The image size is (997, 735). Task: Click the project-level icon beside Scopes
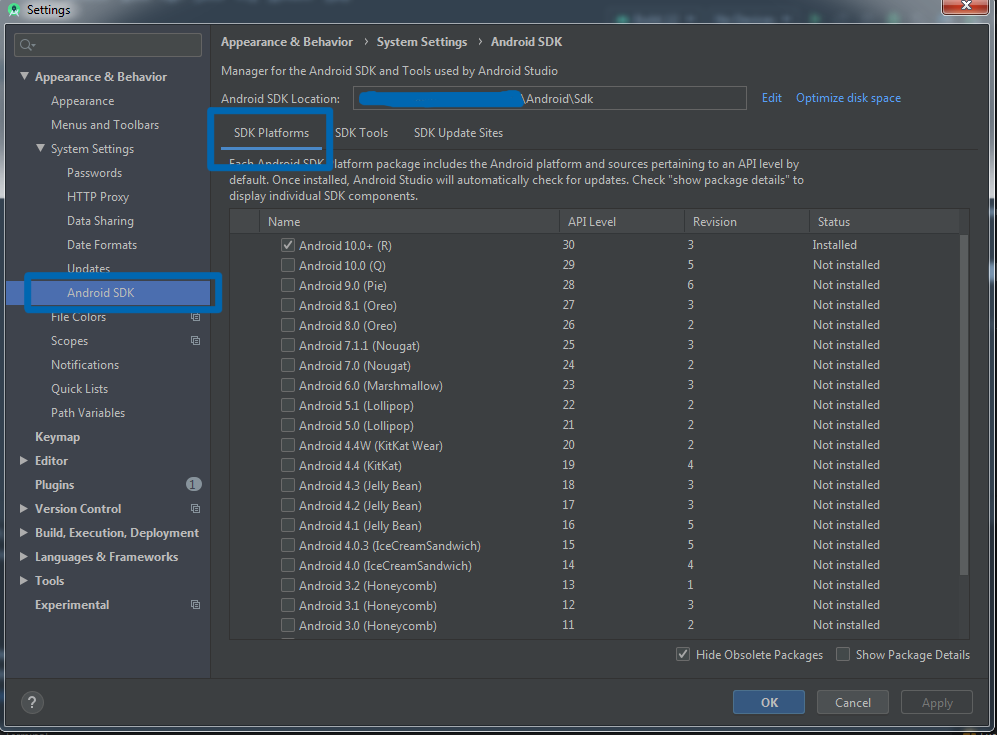[195, 341]
